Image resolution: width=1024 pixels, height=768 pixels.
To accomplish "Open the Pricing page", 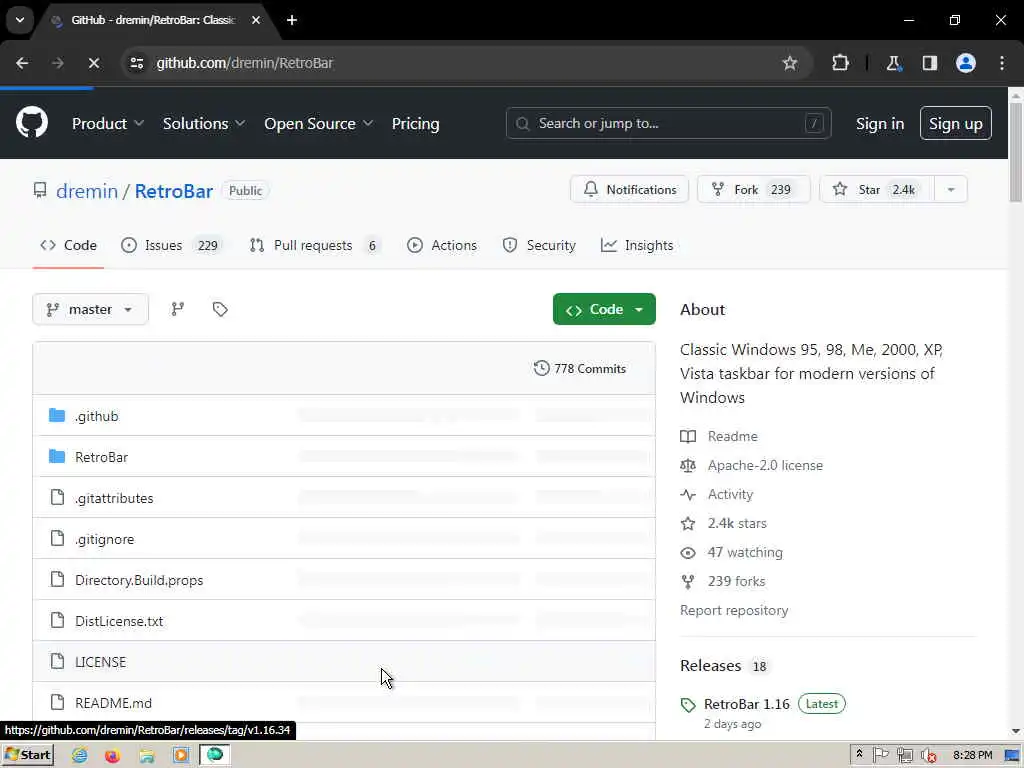I will coord(415,123).
